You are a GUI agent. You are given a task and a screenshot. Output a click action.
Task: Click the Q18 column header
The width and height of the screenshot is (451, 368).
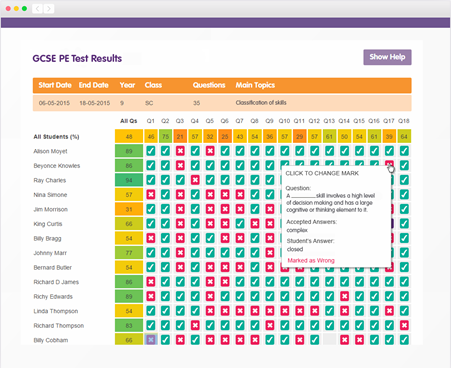(x=404, y=121)
